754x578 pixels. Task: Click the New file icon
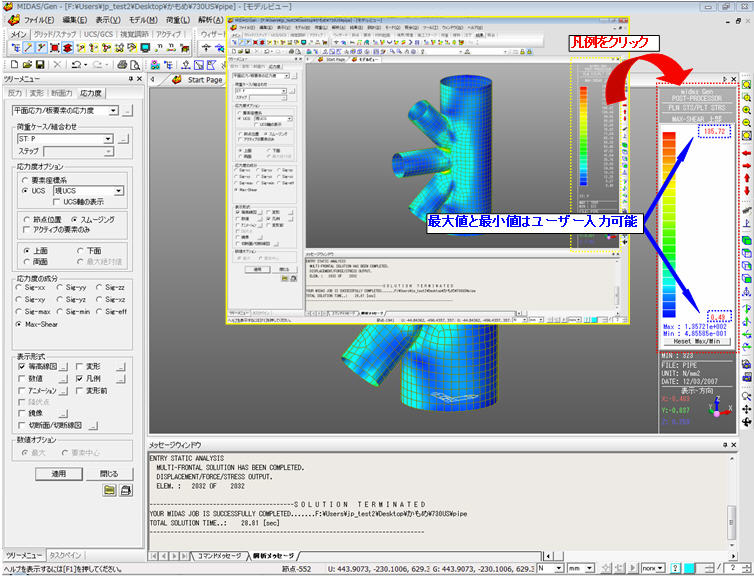(x=14, y=64)
